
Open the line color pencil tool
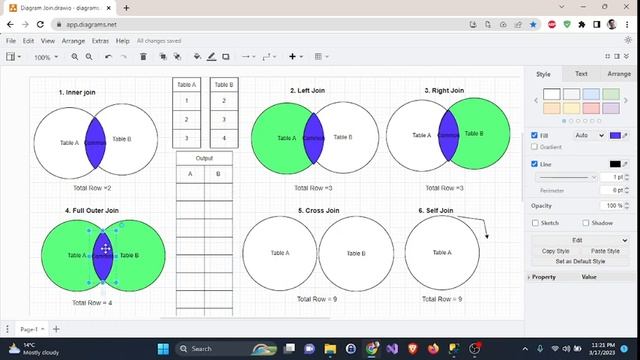(211, 57)
